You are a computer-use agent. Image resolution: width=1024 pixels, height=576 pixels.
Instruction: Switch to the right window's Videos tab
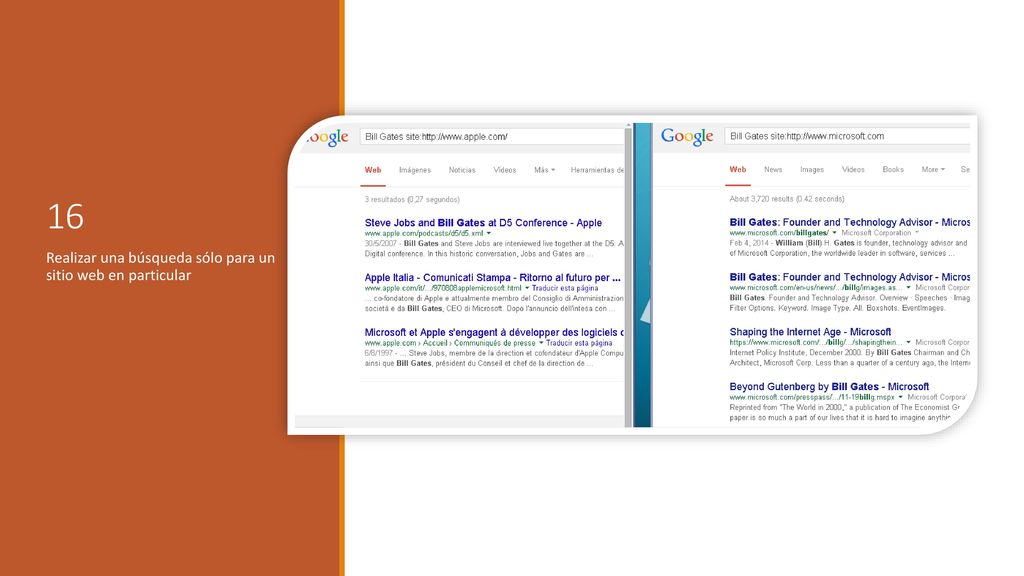click(853, 169)
